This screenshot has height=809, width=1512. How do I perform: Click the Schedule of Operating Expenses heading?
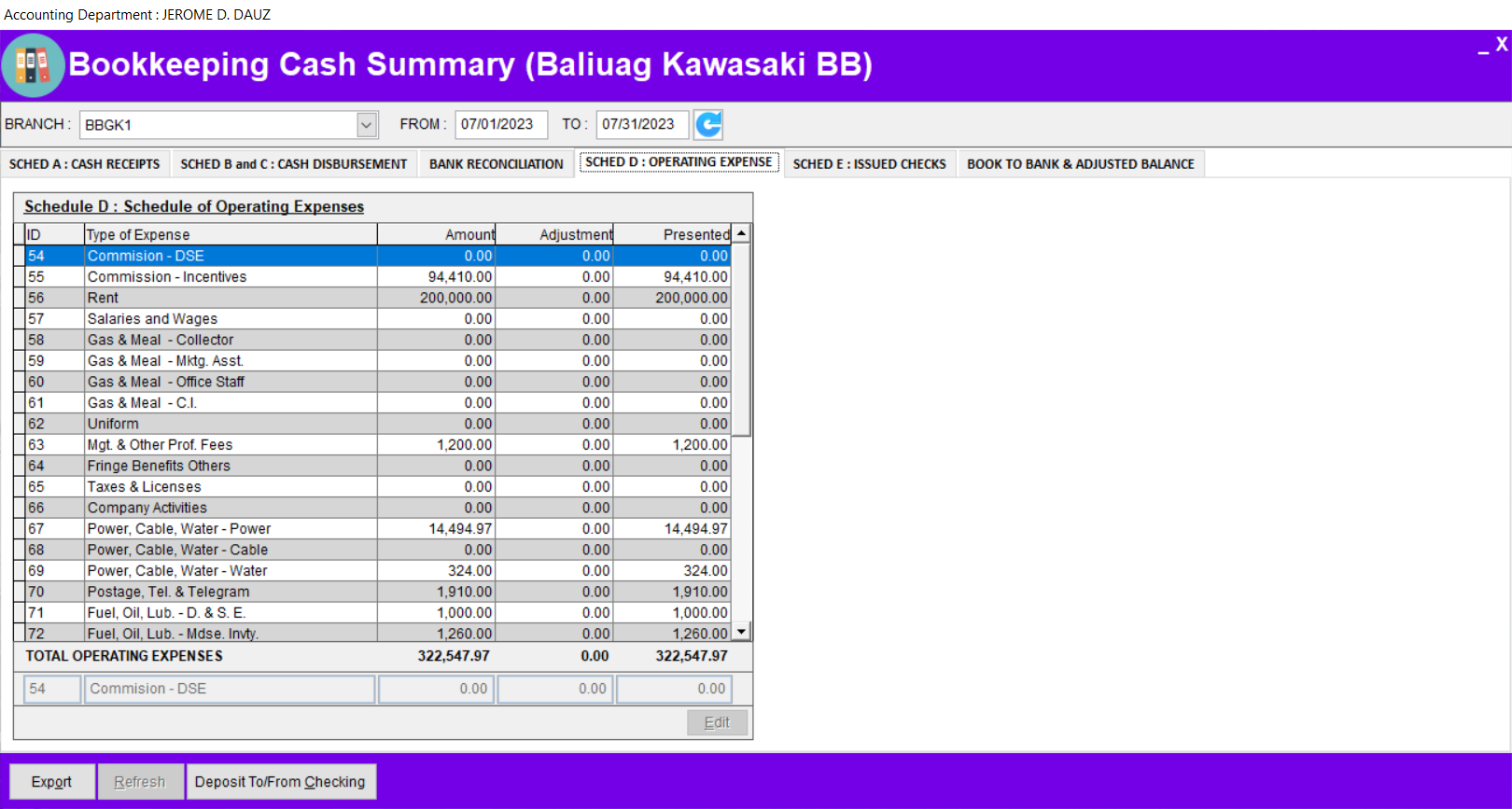(194, 206)
